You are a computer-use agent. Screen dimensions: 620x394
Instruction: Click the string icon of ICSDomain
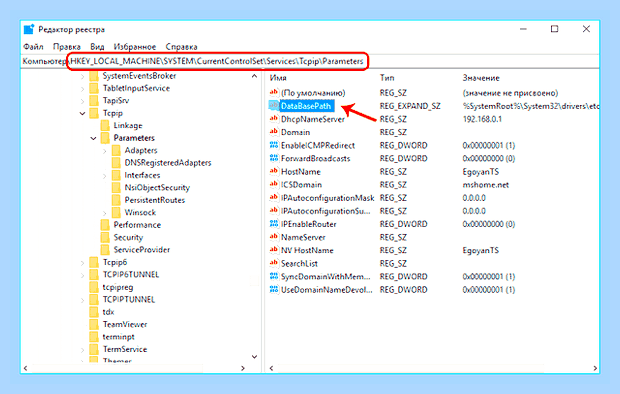coord(274,184)
